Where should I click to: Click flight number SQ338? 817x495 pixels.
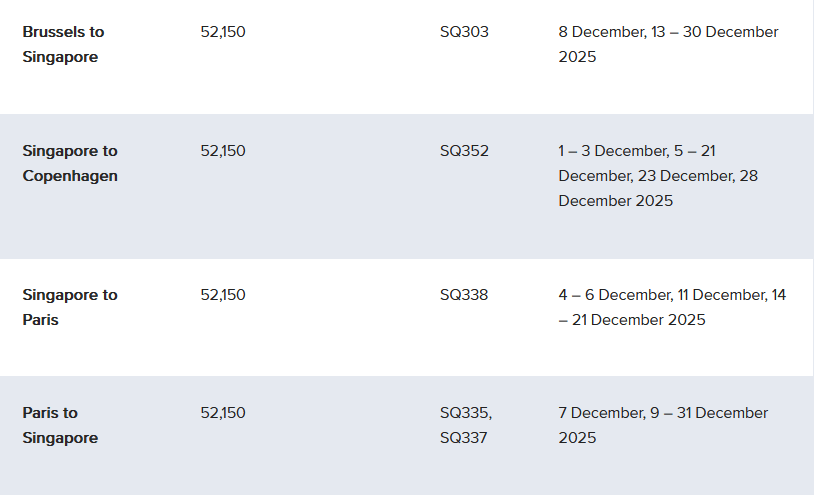(464, 295)
